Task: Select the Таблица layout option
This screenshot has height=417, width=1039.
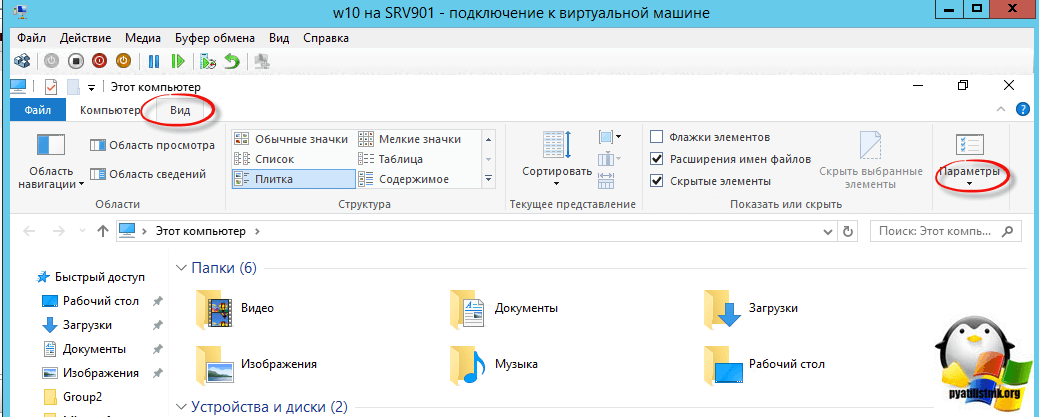Action: click(x=401, y=159)
